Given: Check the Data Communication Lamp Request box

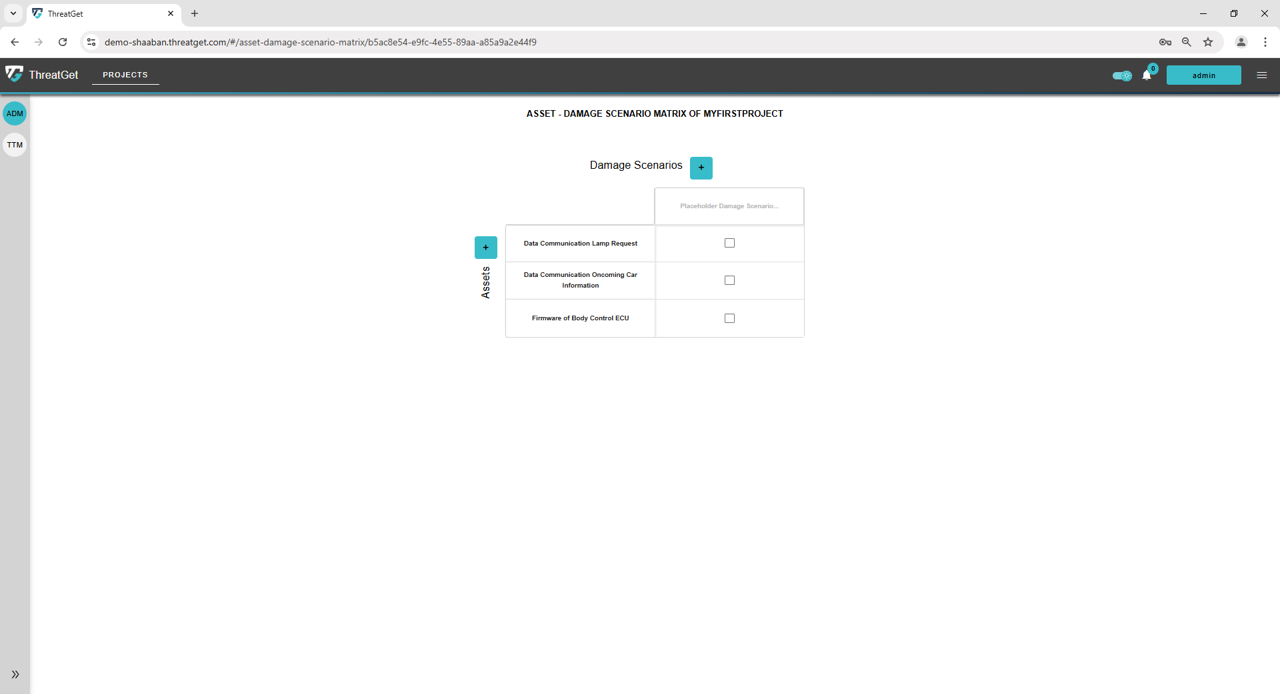Looking at the screenshot, I should click(x=729, y=243).
